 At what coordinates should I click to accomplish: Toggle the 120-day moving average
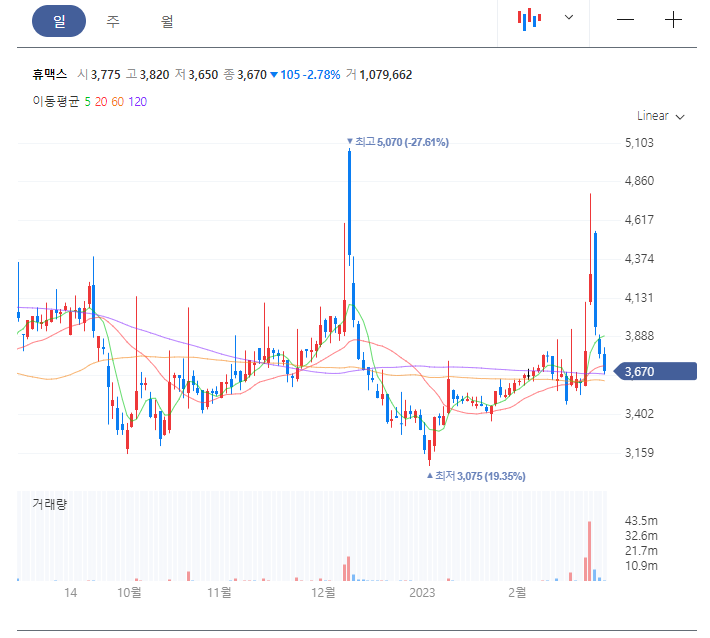click(137, 101)
